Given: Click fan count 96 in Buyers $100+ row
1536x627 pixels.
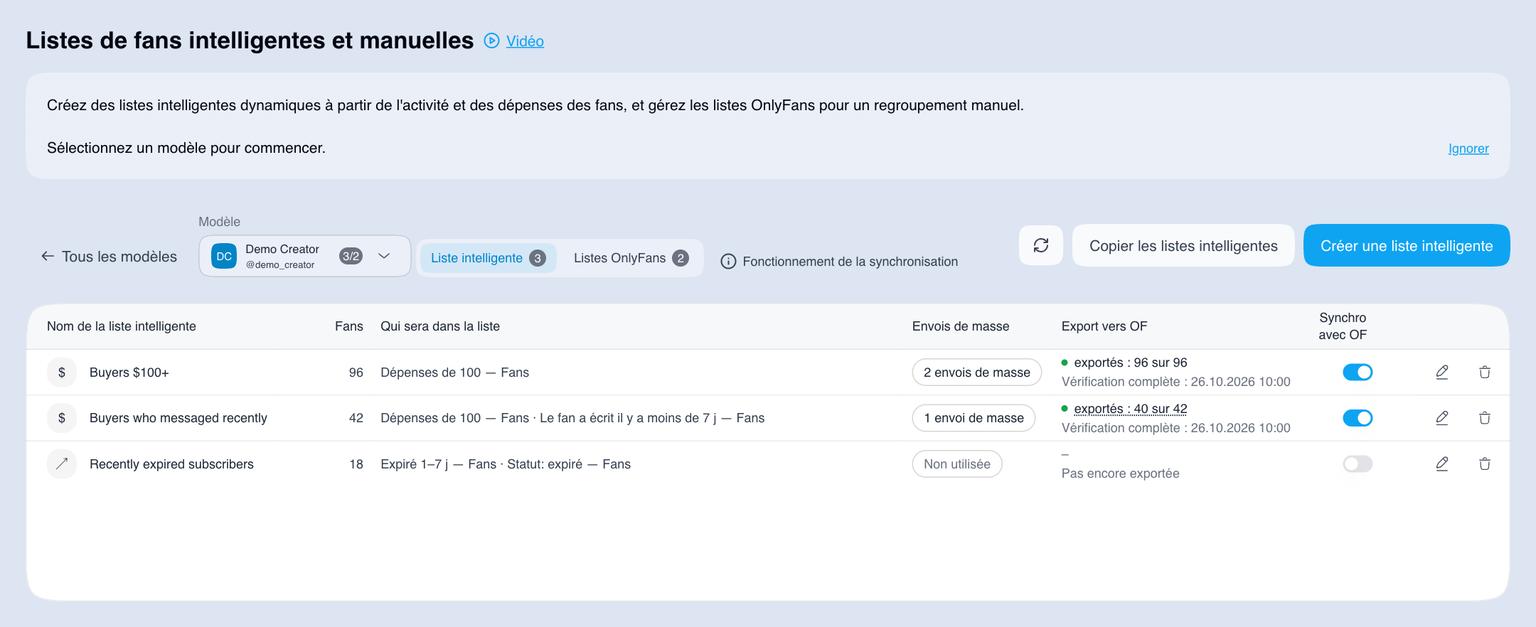Looking at the screenshot, I should tap(356, 372).
